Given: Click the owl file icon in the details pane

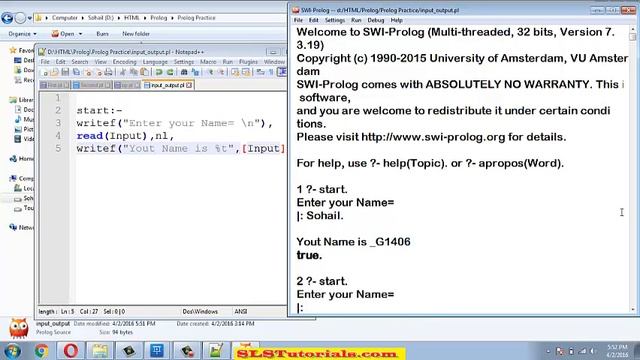Looking at the screenshot, I should coord(19,328).
